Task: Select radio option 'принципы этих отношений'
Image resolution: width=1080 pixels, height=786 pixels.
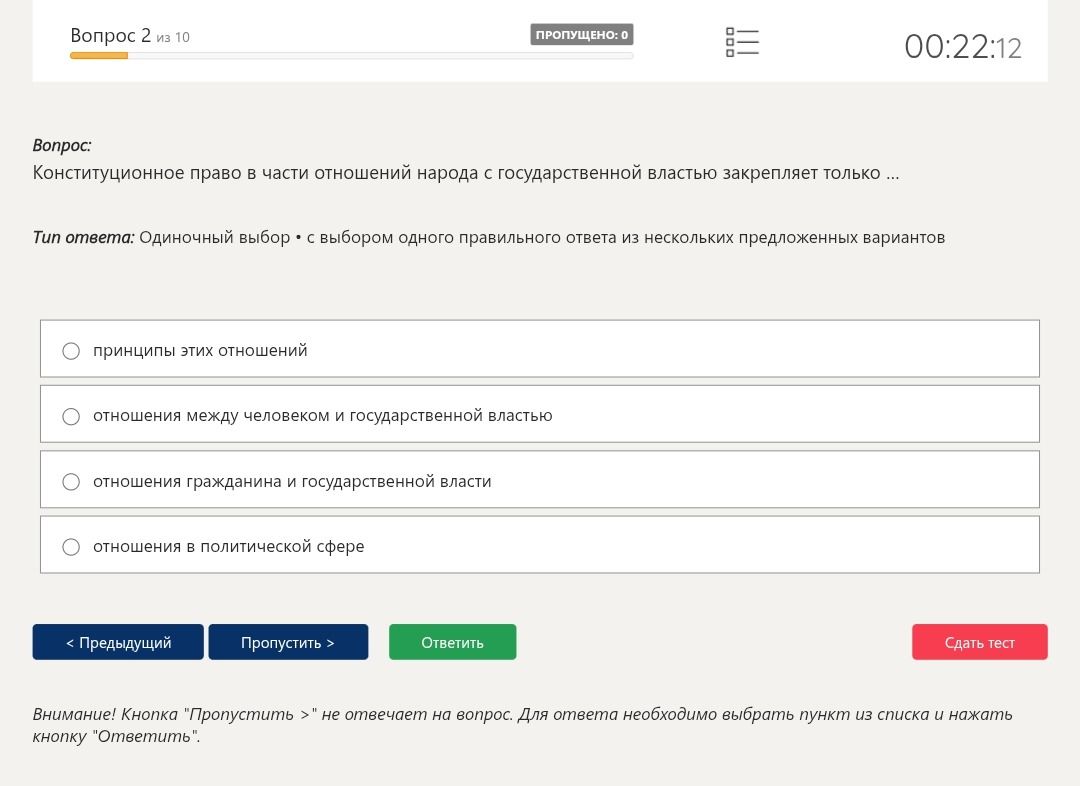Action: [x=71, y=351]
